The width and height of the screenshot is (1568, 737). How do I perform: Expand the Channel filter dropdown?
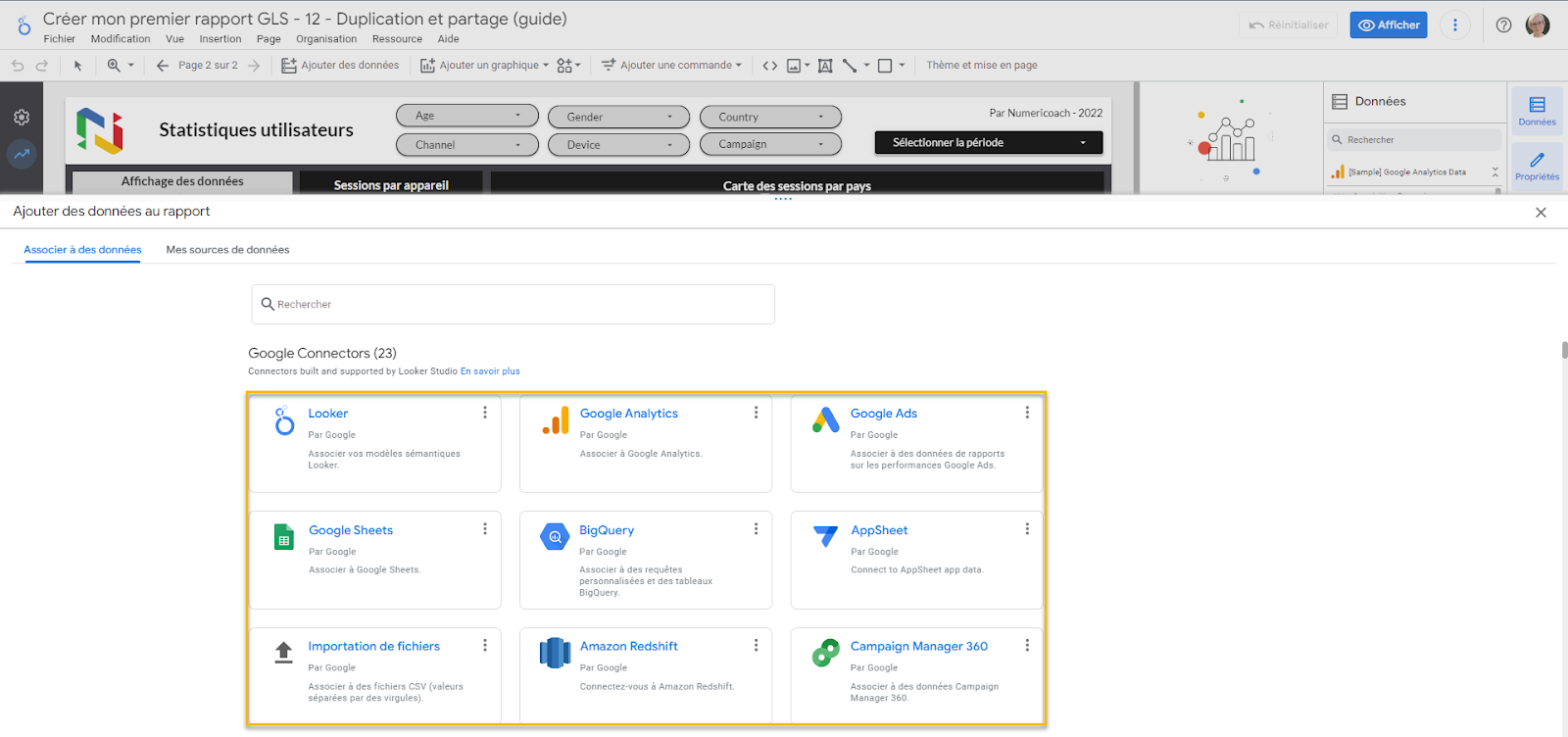click(467, 145)
